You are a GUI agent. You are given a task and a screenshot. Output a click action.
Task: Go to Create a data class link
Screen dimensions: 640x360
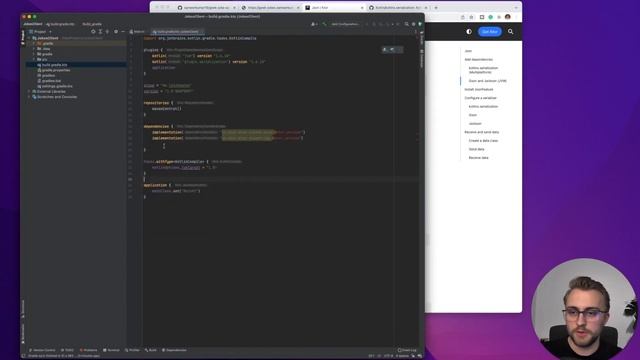click(x=483, y=141)
